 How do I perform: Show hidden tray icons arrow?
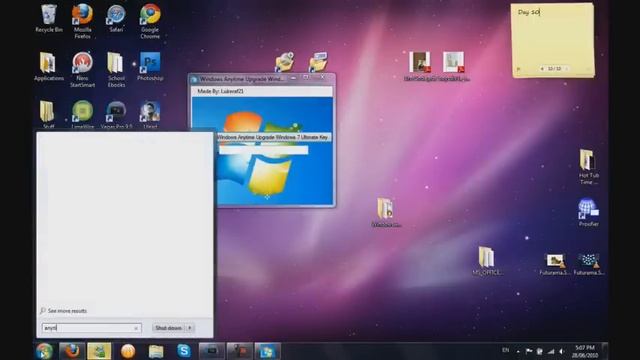point(518,351)
